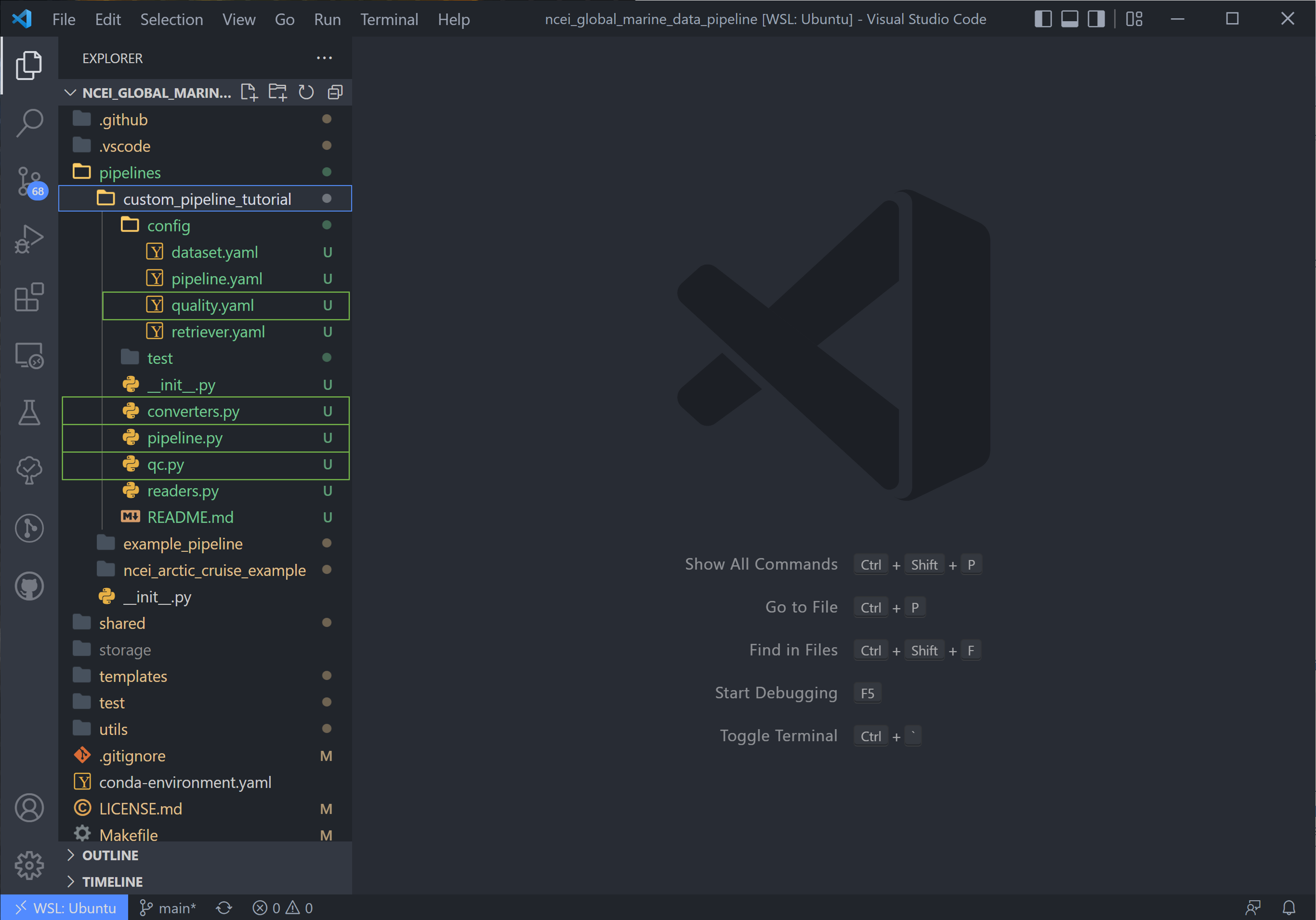Open dataset.yaml file
The height and width of the screenshot is (920, 1316).
pyautogui.click(x=205, y=252)
